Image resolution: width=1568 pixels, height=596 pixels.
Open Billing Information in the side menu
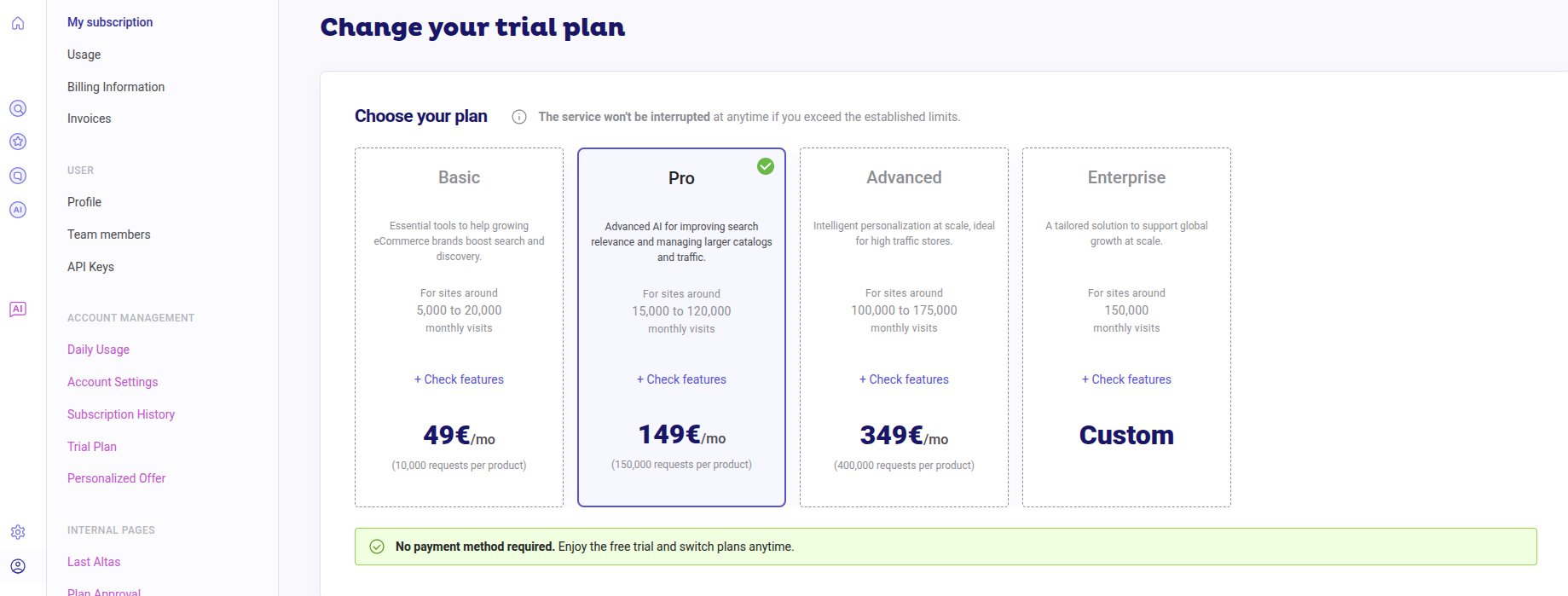[x=116, y=87]
